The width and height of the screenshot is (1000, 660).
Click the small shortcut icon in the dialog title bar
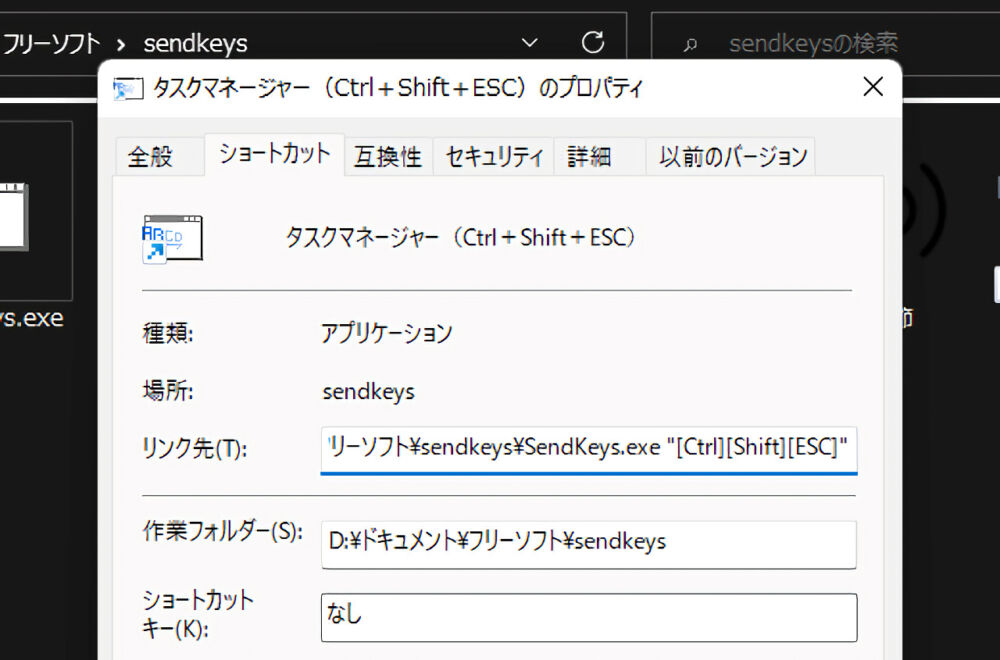click(129, 88)
